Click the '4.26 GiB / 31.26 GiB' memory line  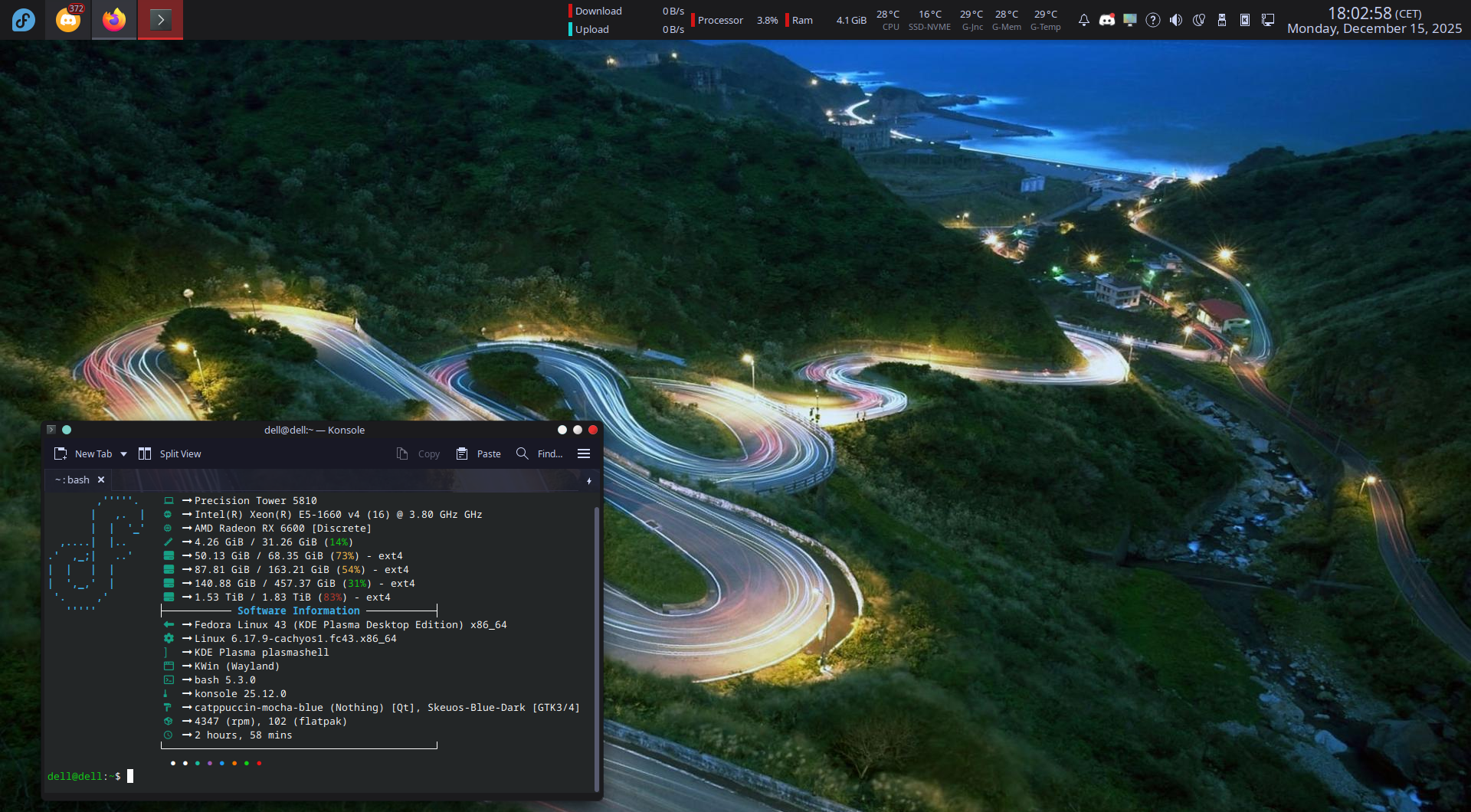(274, 542)
